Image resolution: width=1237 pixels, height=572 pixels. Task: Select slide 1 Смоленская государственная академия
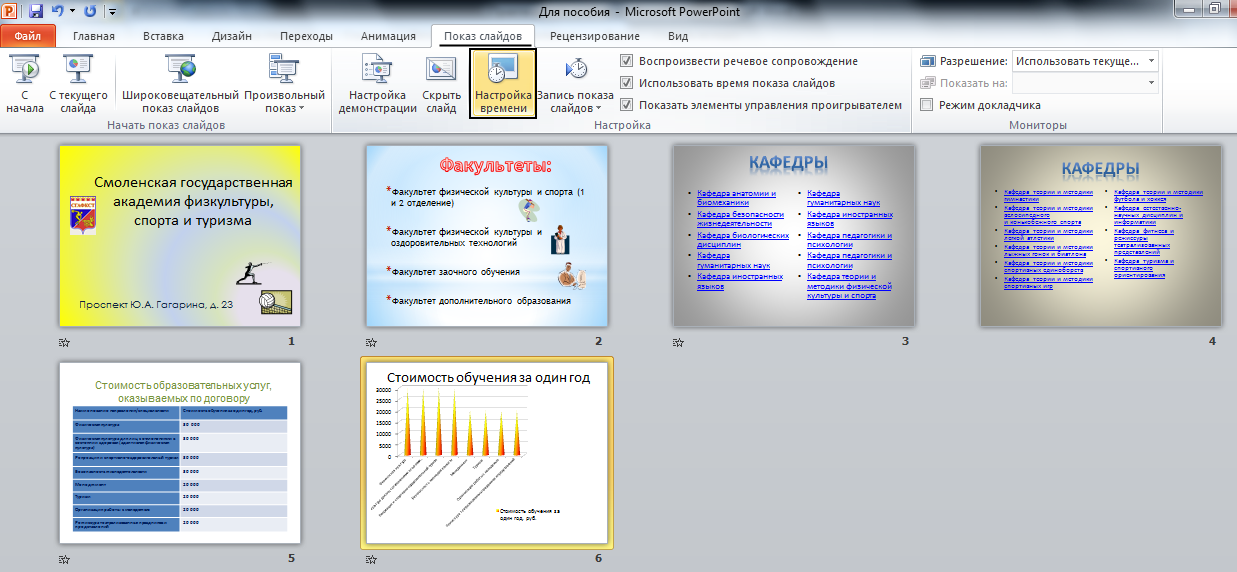180,236
